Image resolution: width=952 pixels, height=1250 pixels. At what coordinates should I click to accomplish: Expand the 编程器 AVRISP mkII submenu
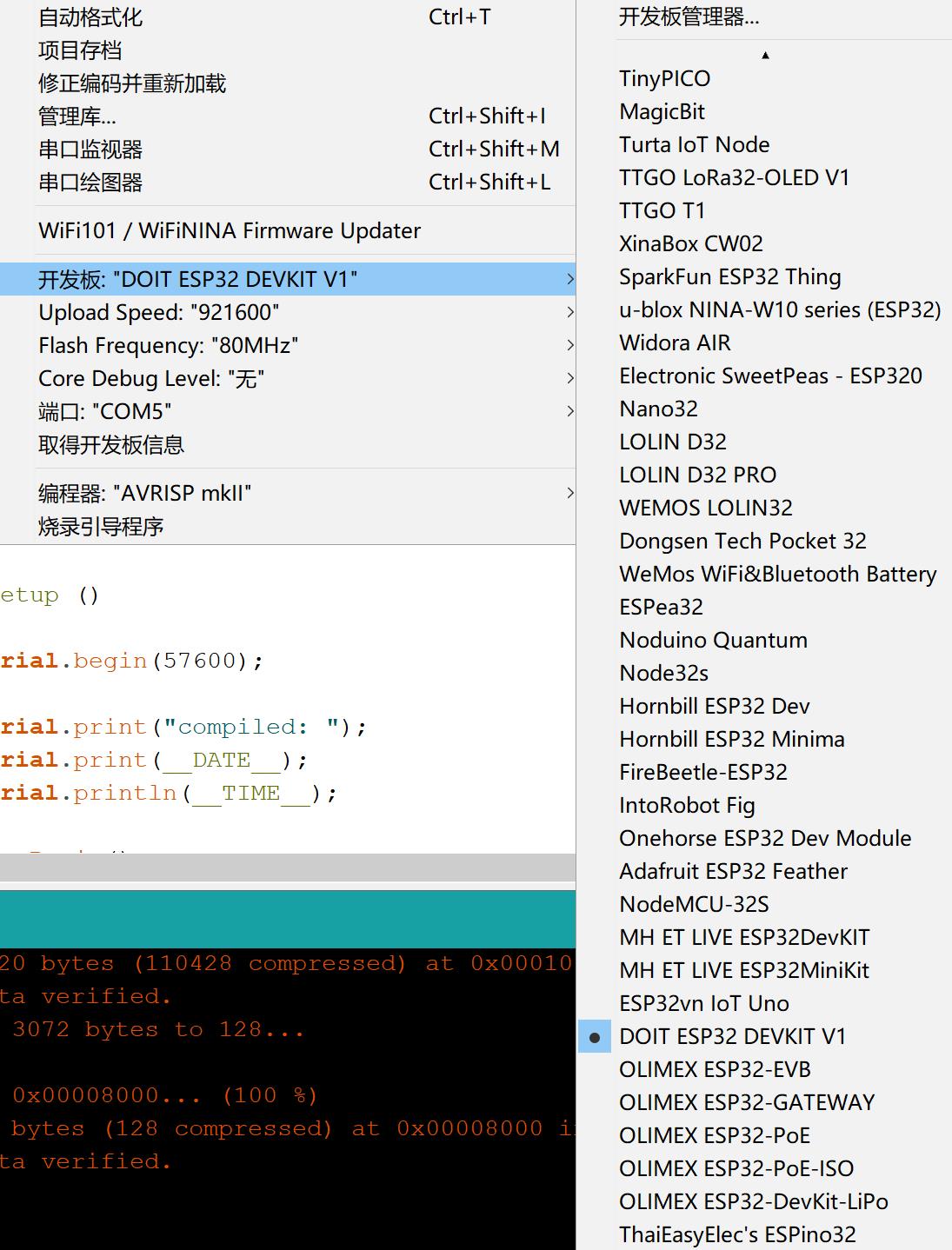(144, 493)
